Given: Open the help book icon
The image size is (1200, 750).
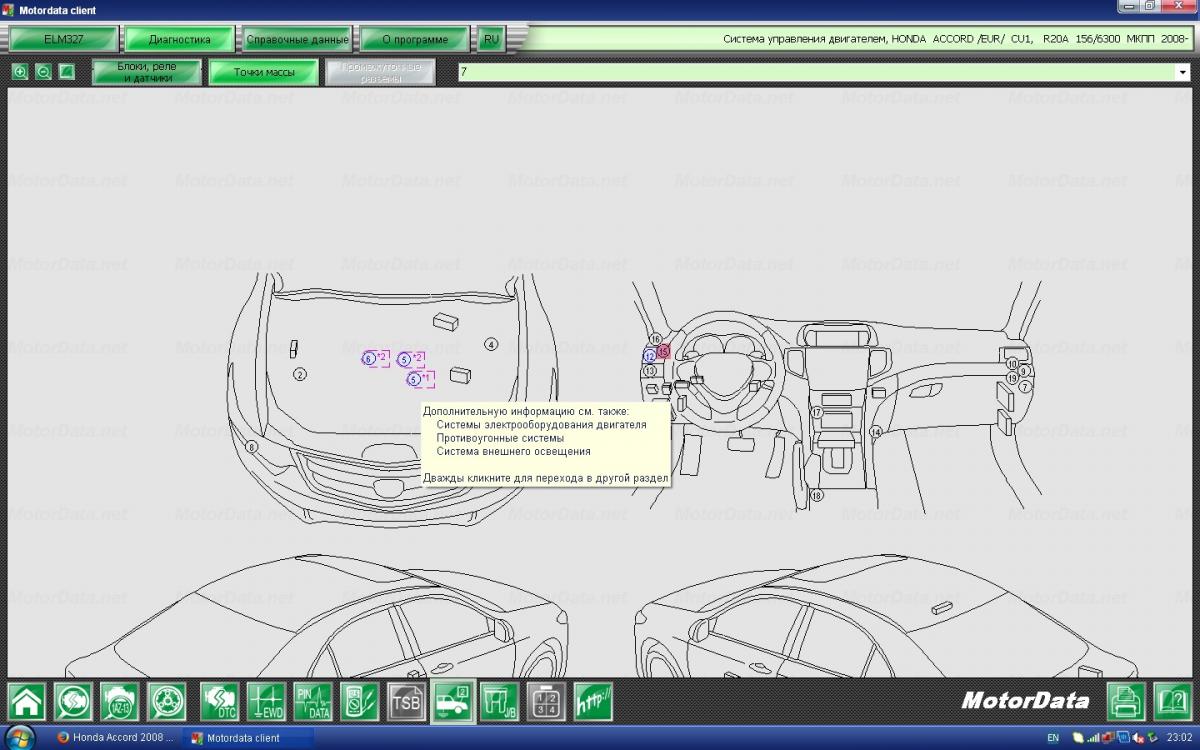Looking at the screenshot, I should coord(1172,702).
